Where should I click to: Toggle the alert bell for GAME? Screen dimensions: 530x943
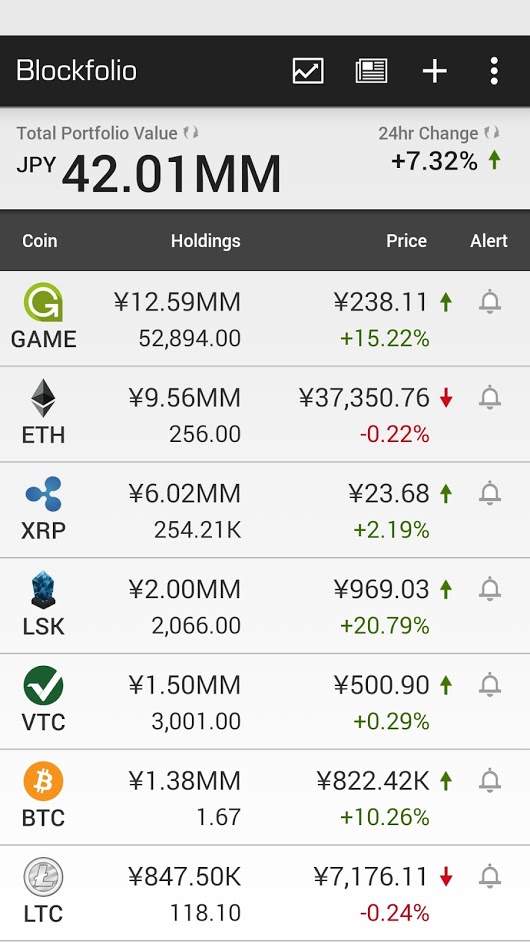coord(490,302)
